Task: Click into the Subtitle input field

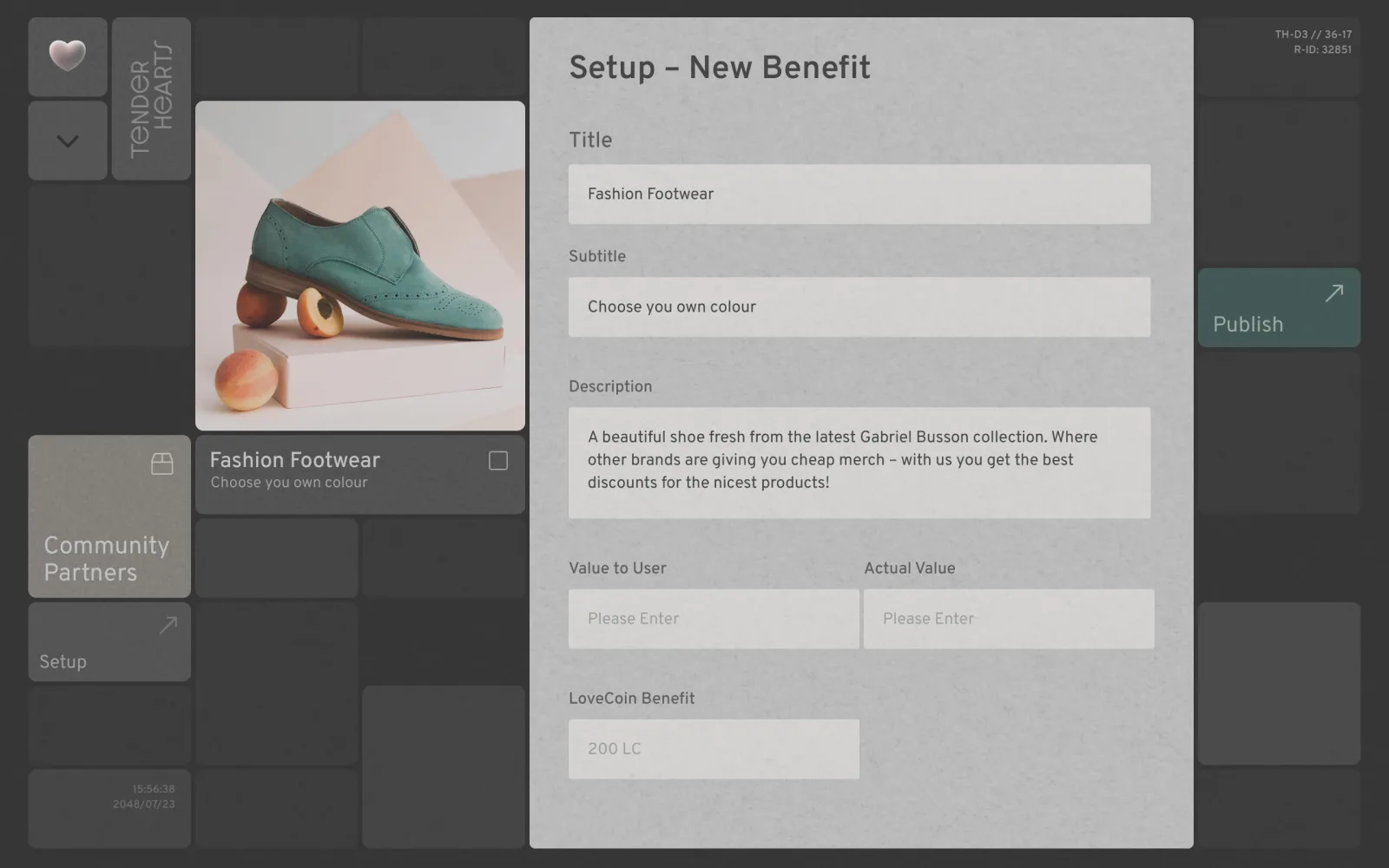Action: coord(859,307)
